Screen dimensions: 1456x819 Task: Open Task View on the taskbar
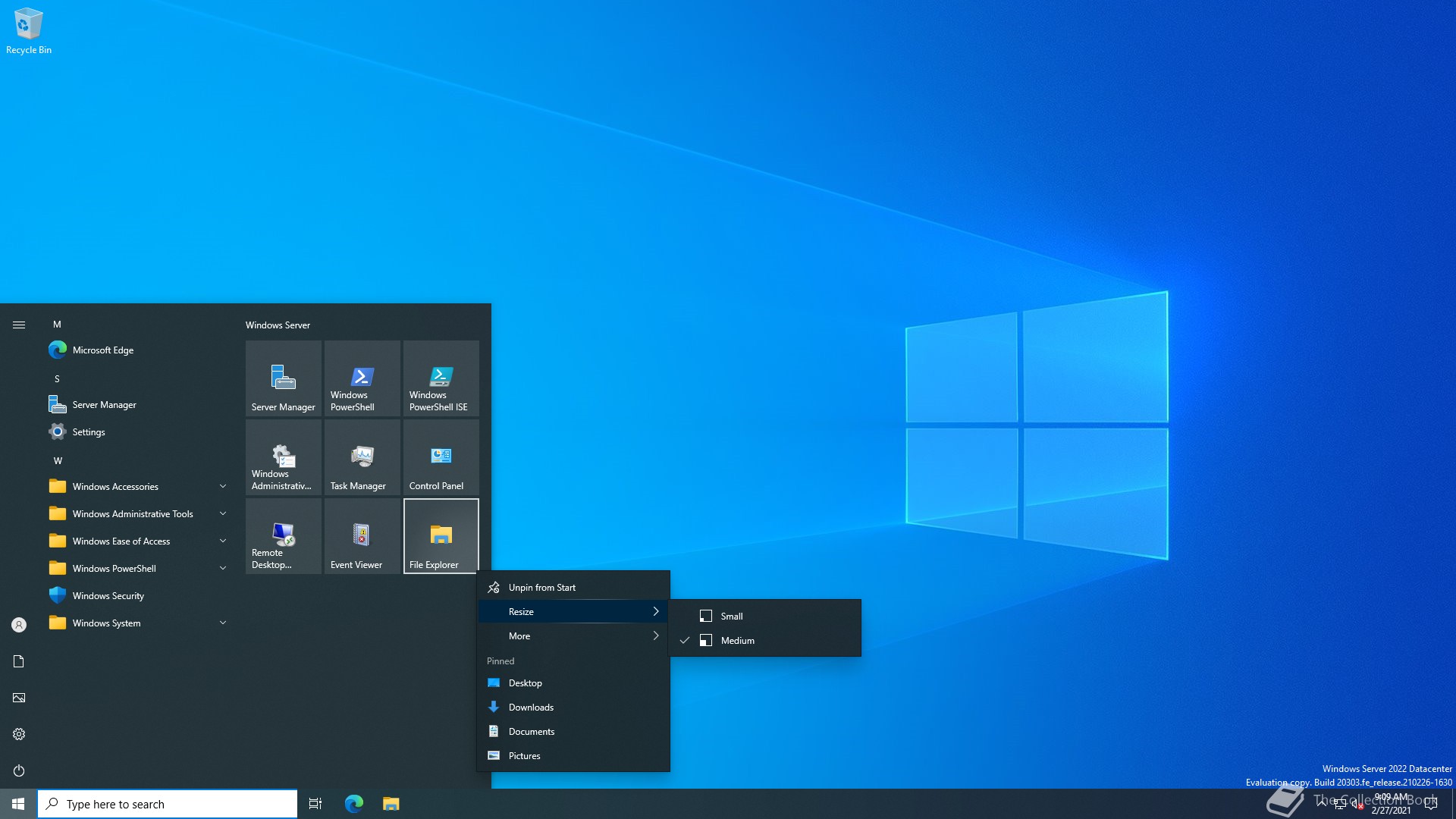[x=315, y=804]
